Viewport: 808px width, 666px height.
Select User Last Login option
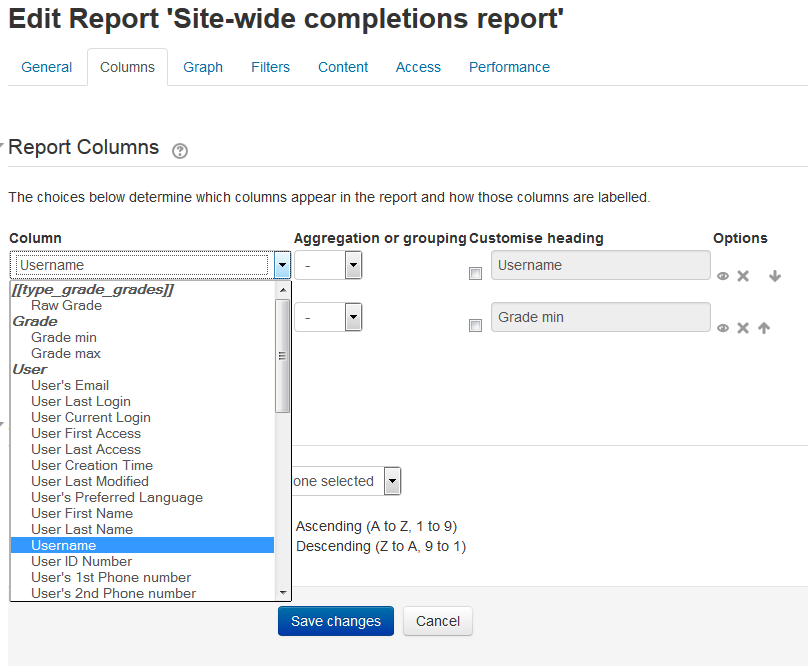pyautogui.click(x=143, y=402)
